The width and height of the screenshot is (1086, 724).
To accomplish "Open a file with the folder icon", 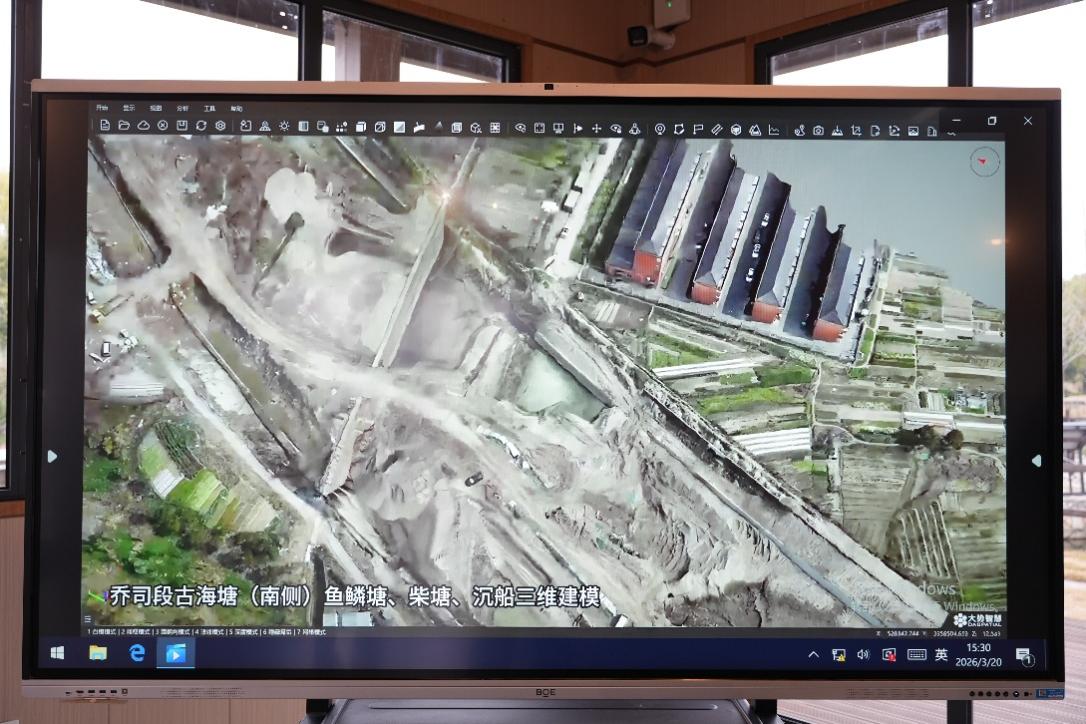I will tap(124, 126).
